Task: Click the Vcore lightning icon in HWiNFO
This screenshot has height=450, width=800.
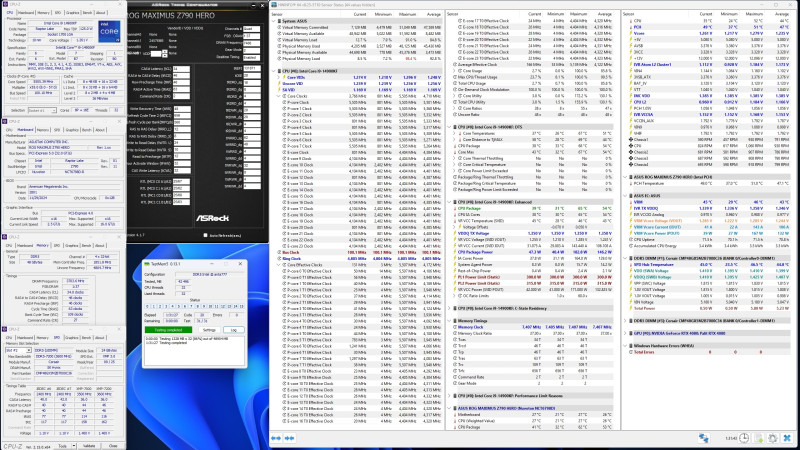Action: tap(631, 33)
